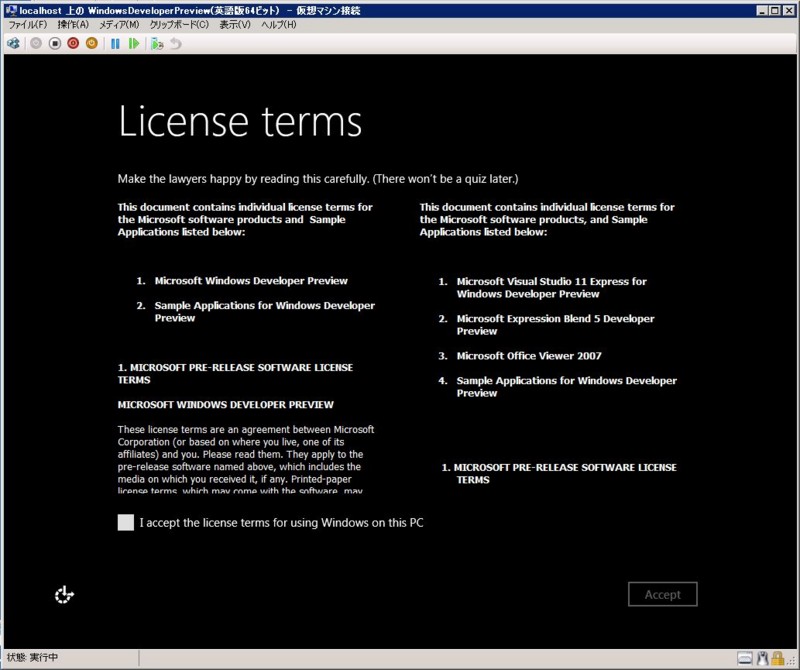Click the greyed-out Start VM icon
Screen dimensions: 800x670
pyautogui.click(x=36, y=43)
